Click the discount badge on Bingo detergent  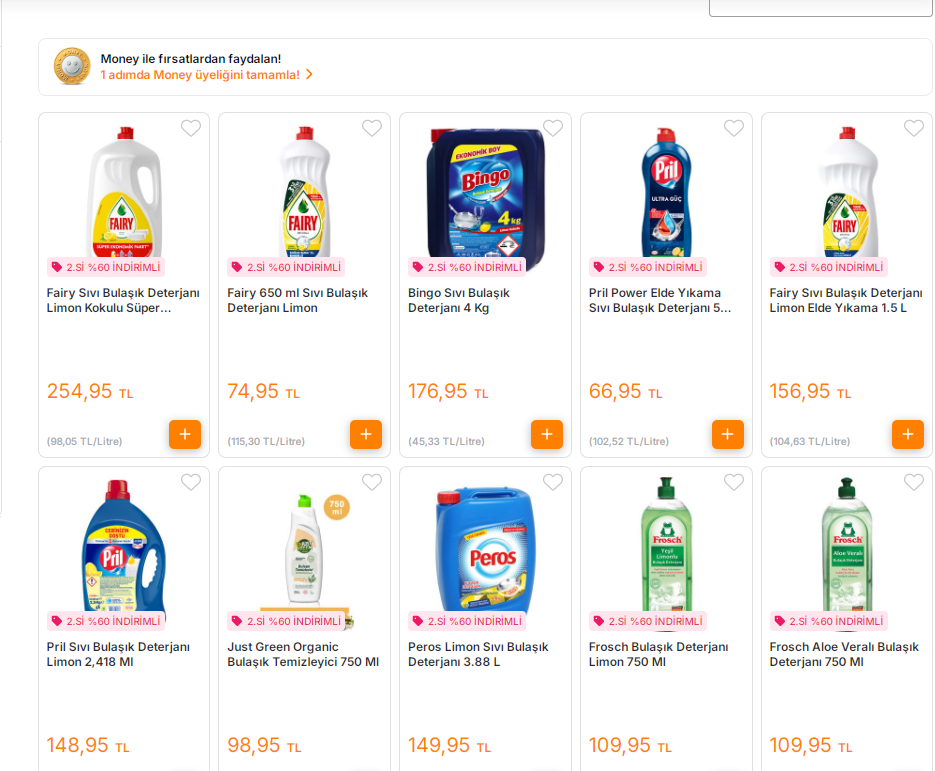(x=467, y=267)
